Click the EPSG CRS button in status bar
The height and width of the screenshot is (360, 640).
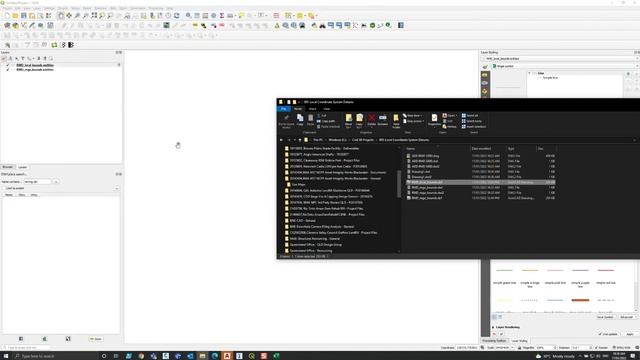point(623,348)
